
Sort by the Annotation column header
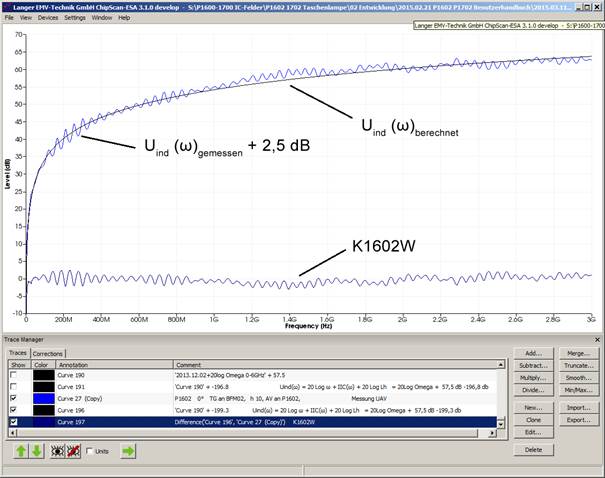(x=114, y=365)
